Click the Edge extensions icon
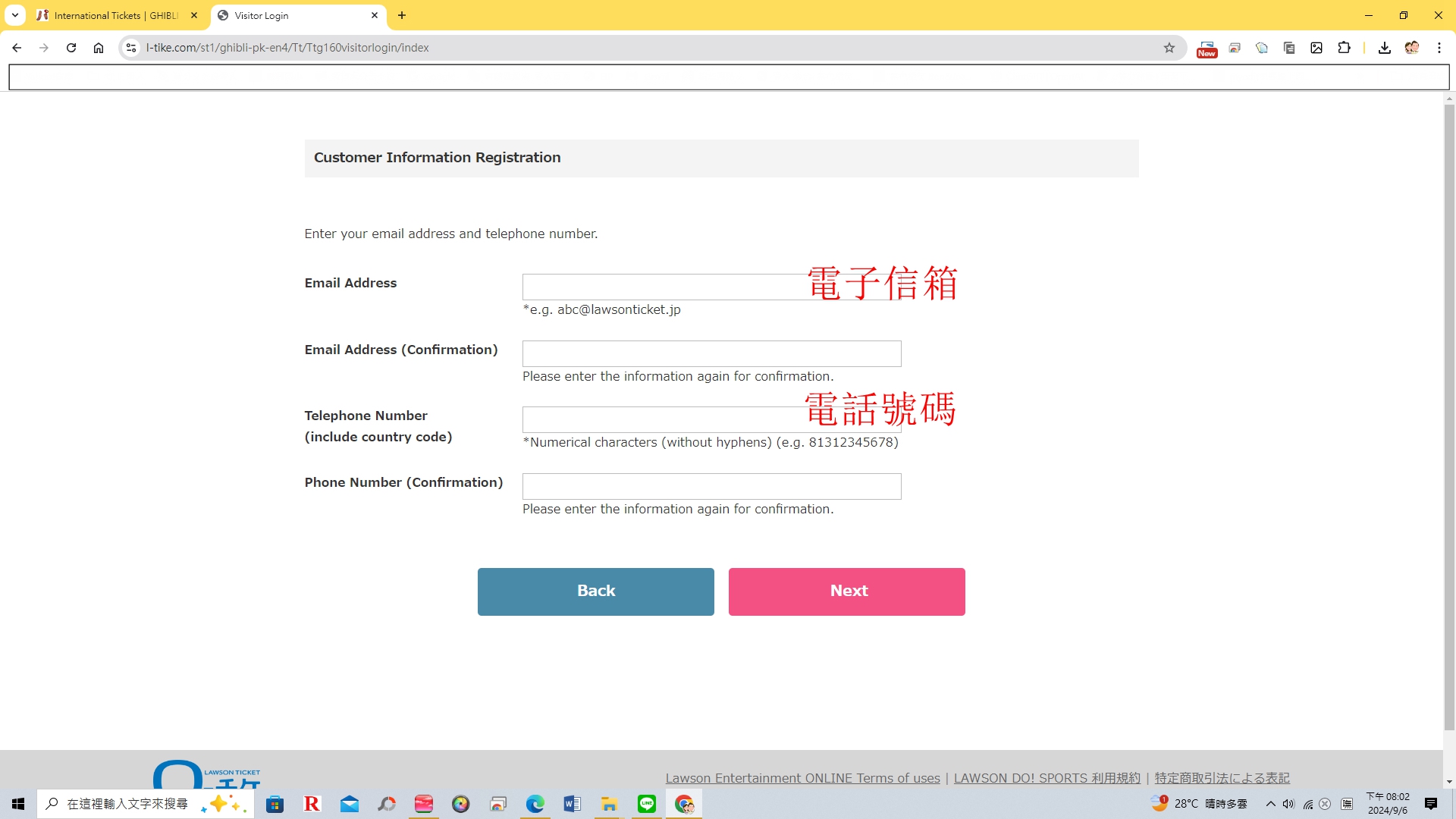 point(1344,47)
